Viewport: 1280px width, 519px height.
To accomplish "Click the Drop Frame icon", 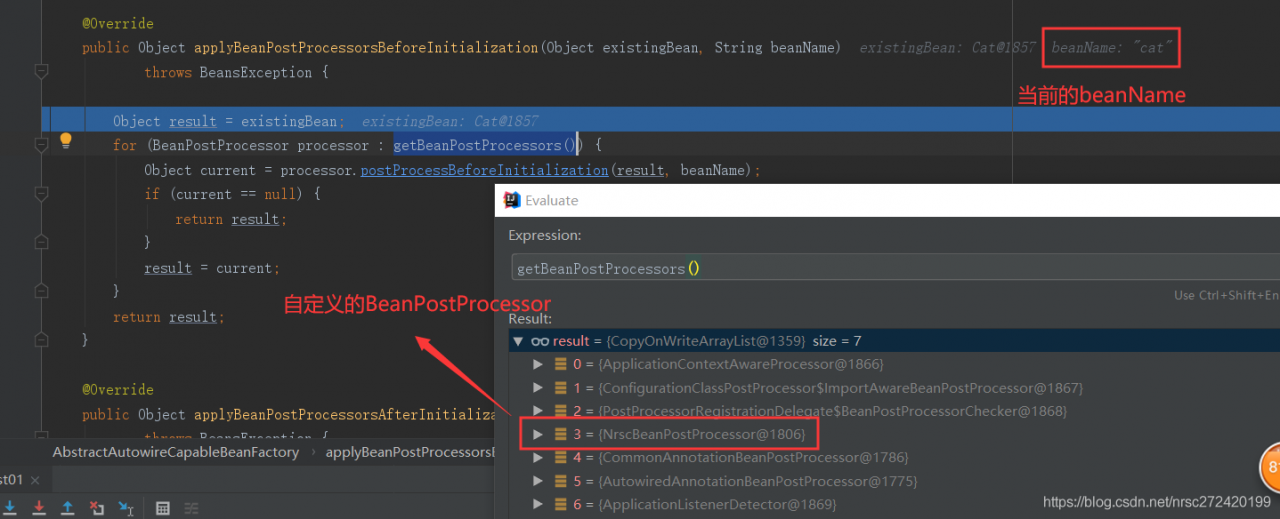I will pos(97,508).
